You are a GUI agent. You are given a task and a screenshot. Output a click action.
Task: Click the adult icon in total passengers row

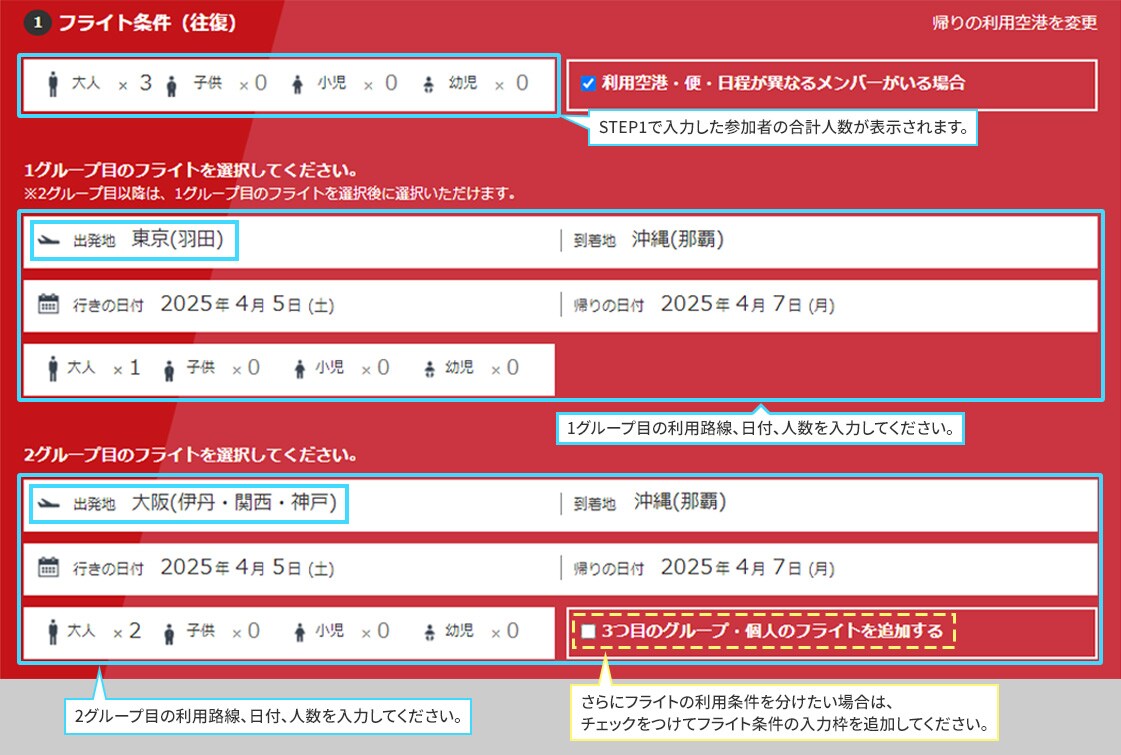coord(53,85)
